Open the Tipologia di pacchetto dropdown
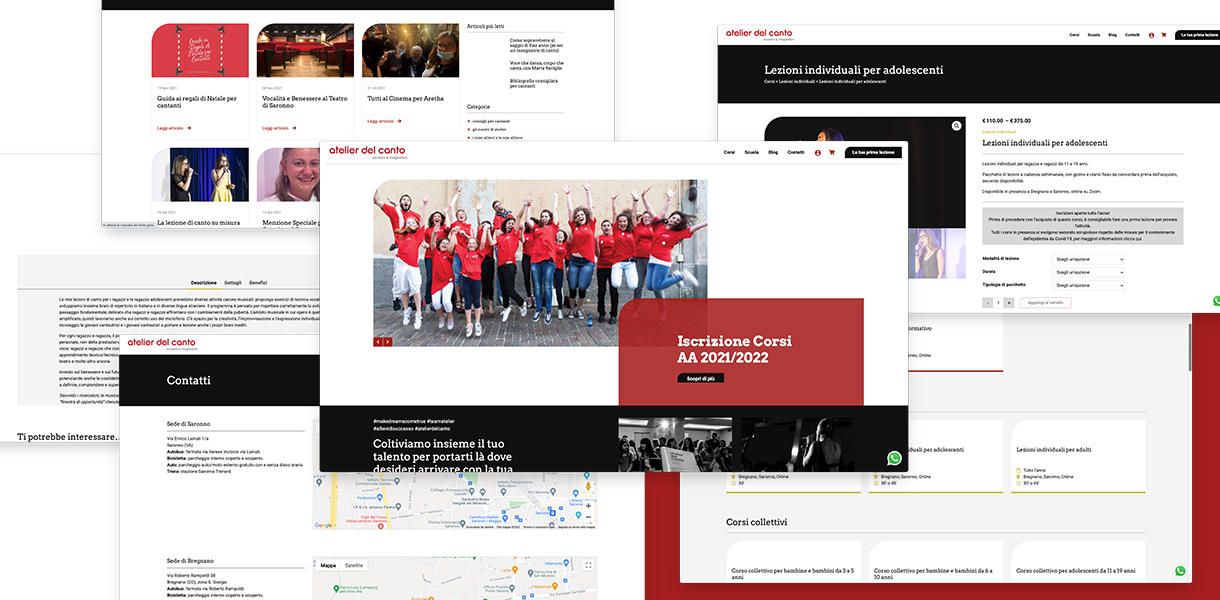The height and width of the screenshot is (600, 1220). [x=1089, y=283]
